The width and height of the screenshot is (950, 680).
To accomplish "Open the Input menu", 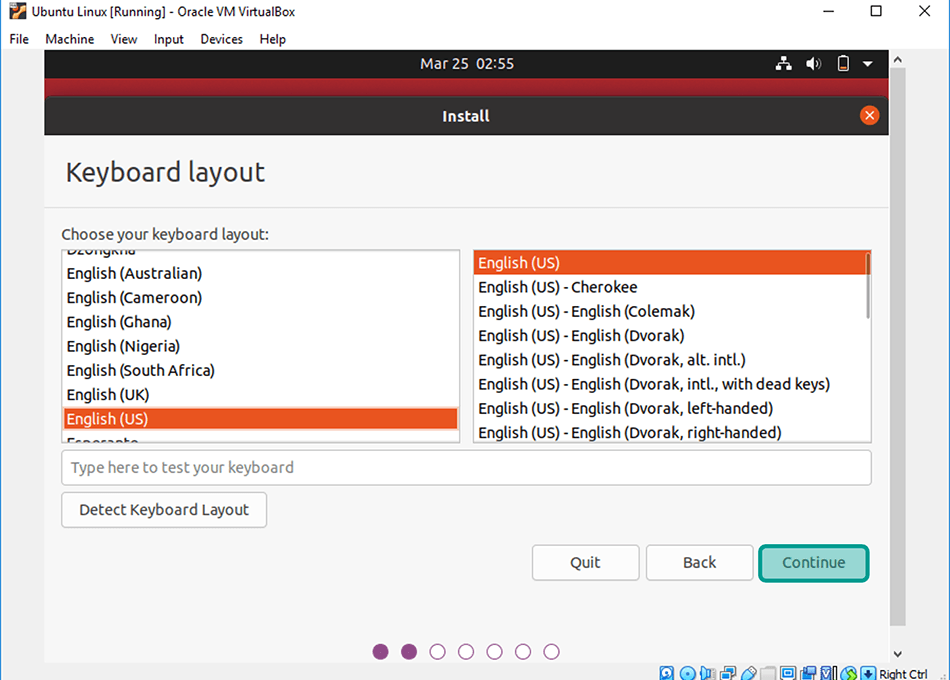I will 168,39.
